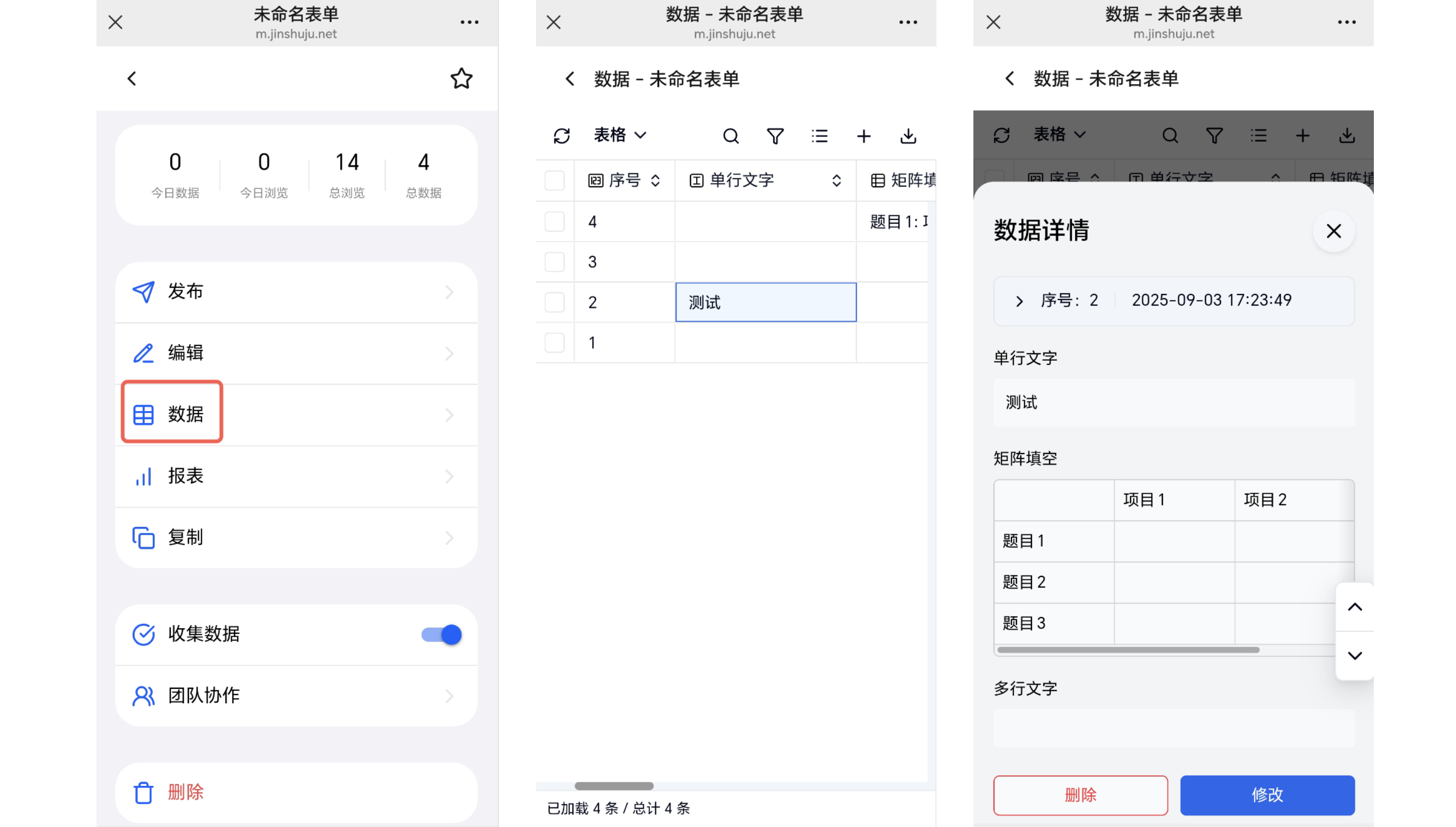The height and width of the screenshot is (827, 1456).
Task: Open three-dot menu in the right data detail panel
Action: [1347, 22]
